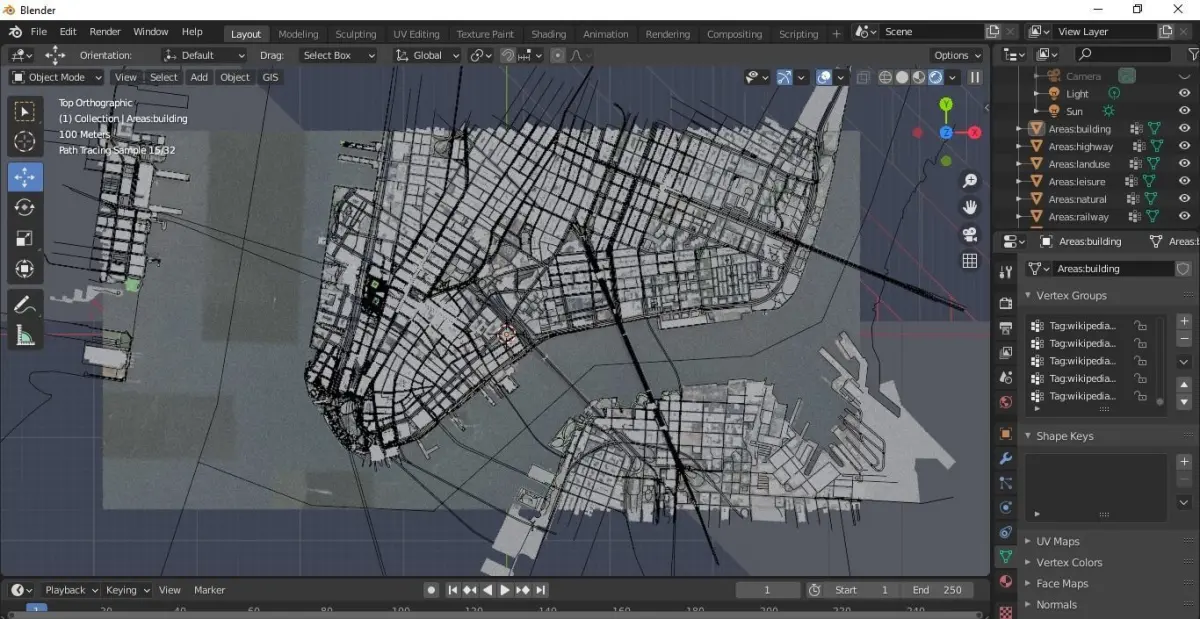Open the Orientation Default dropdown
1200x619 pixels.
(x=204, y=55)
